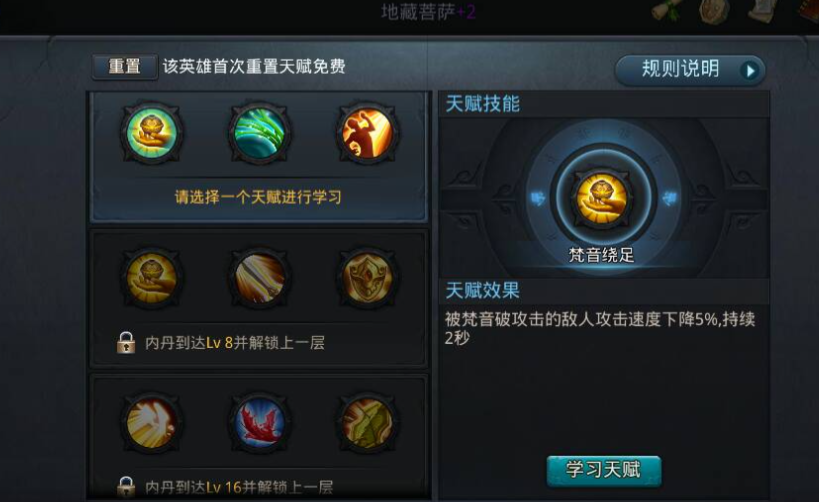Select the golden lotus hand talent in top row
The image size is (819, 502).
[x=152, y=133]
